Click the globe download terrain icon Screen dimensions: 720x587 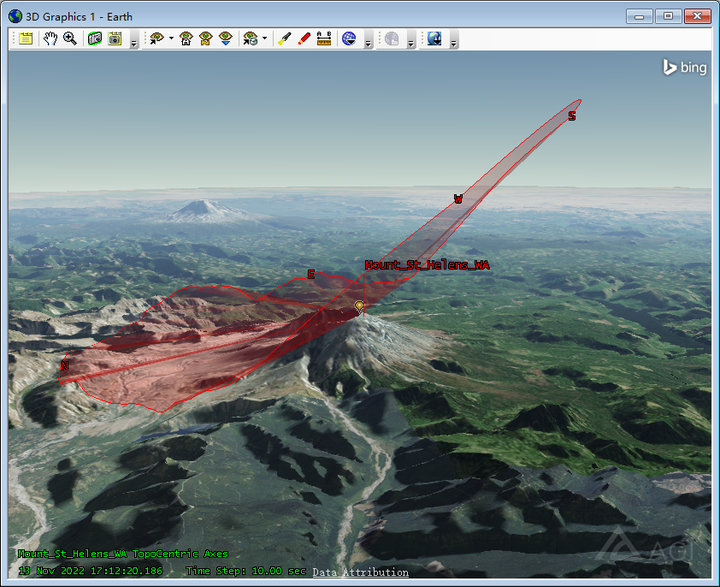(x=434, y=39)
